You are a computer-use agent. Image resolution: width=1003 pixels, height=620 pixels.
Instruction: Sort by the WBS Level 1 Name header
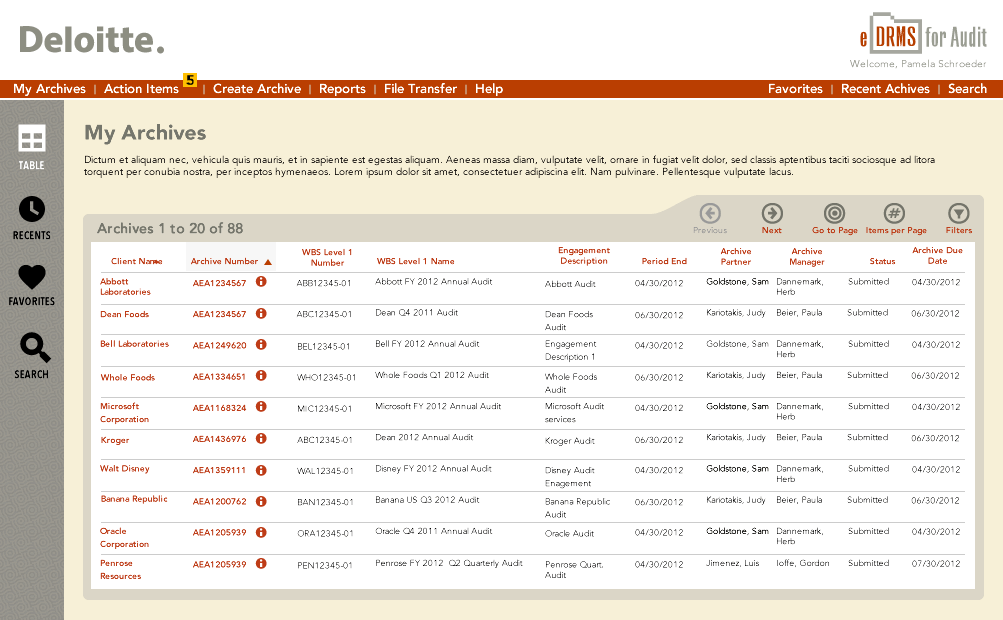click(415, 261)
